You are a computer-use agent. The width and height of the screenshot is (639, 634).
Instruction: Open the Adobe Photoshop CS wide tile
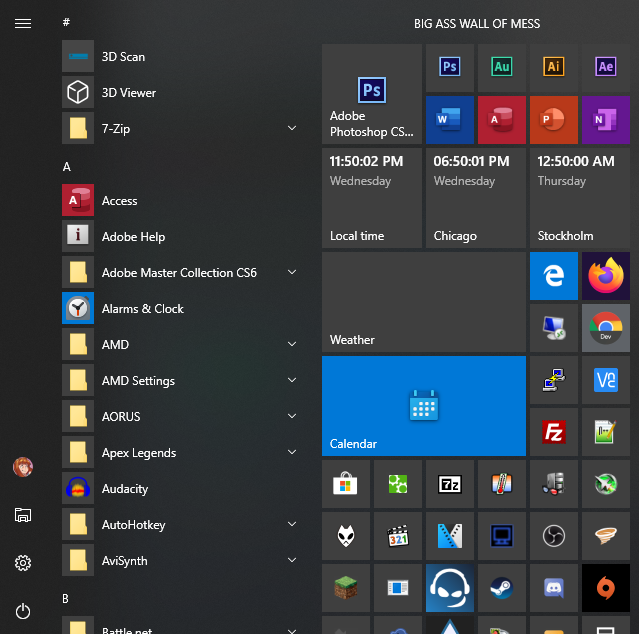[372, 94]
